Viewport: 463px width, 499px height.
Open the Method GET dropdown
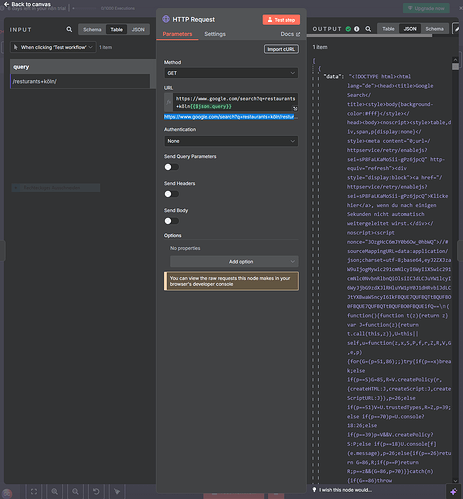[x=231, y=73]
